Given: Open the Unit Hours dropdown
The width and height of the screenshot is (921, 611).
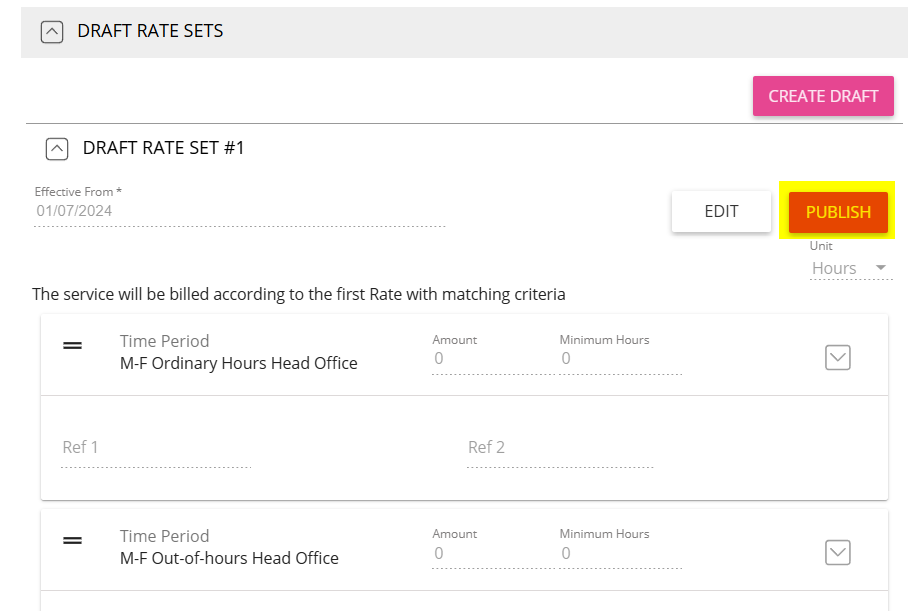Looking at the screenshot, I should point(851,268).
